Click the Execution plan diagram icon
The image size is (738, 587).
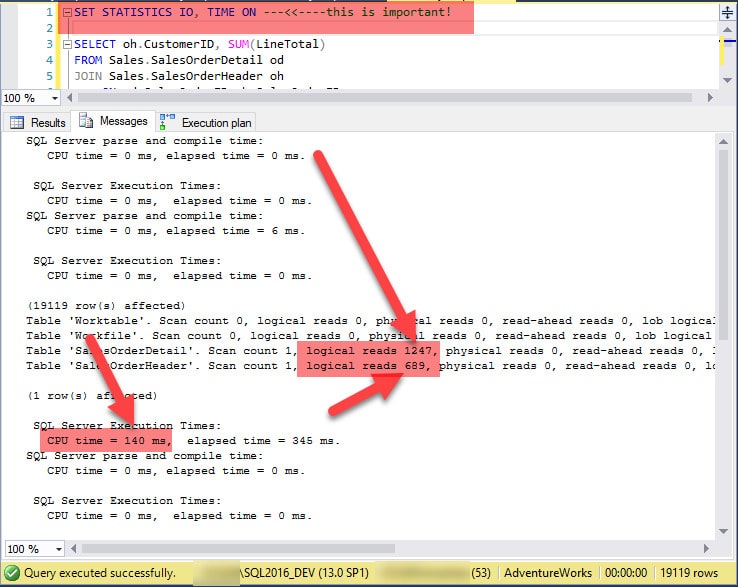[167, 121]
